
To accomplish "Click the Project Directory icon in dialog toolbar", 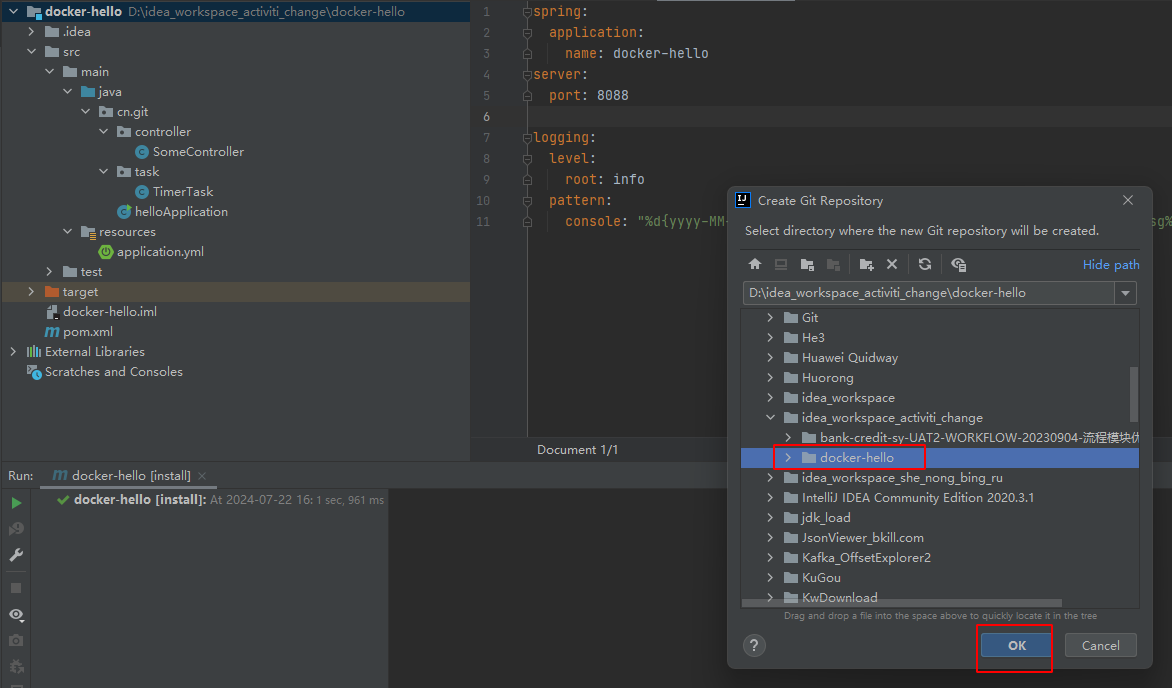I will (x=807, y=264).
